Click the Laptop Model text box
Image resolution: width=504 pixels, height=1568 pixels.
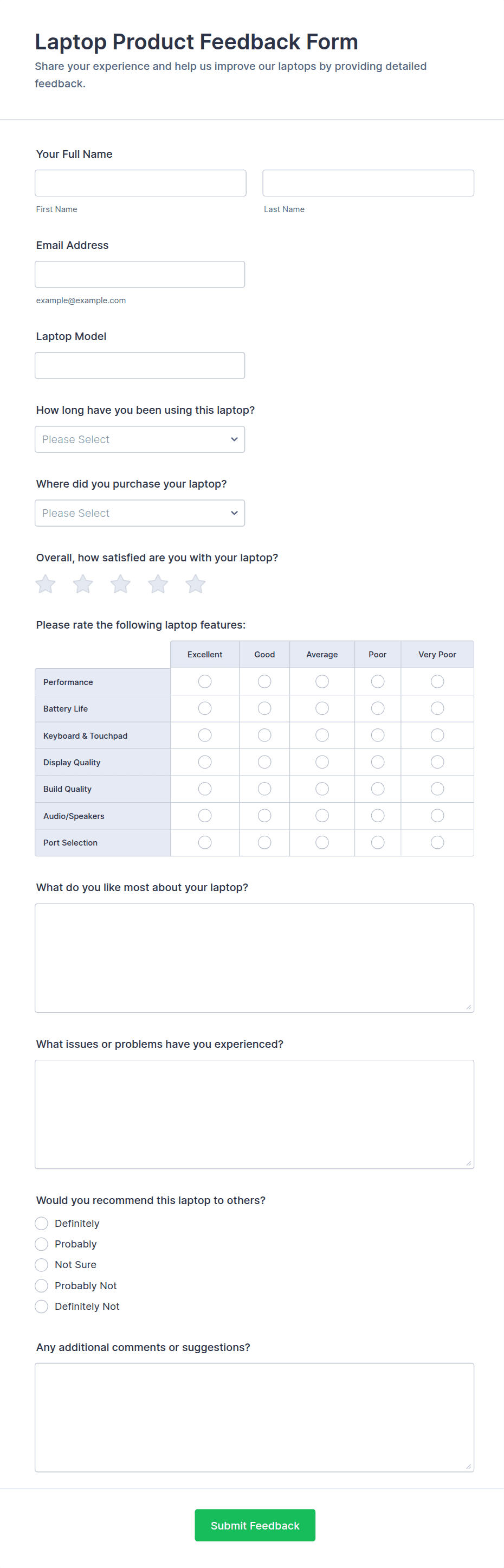click(x=140, y=366)
